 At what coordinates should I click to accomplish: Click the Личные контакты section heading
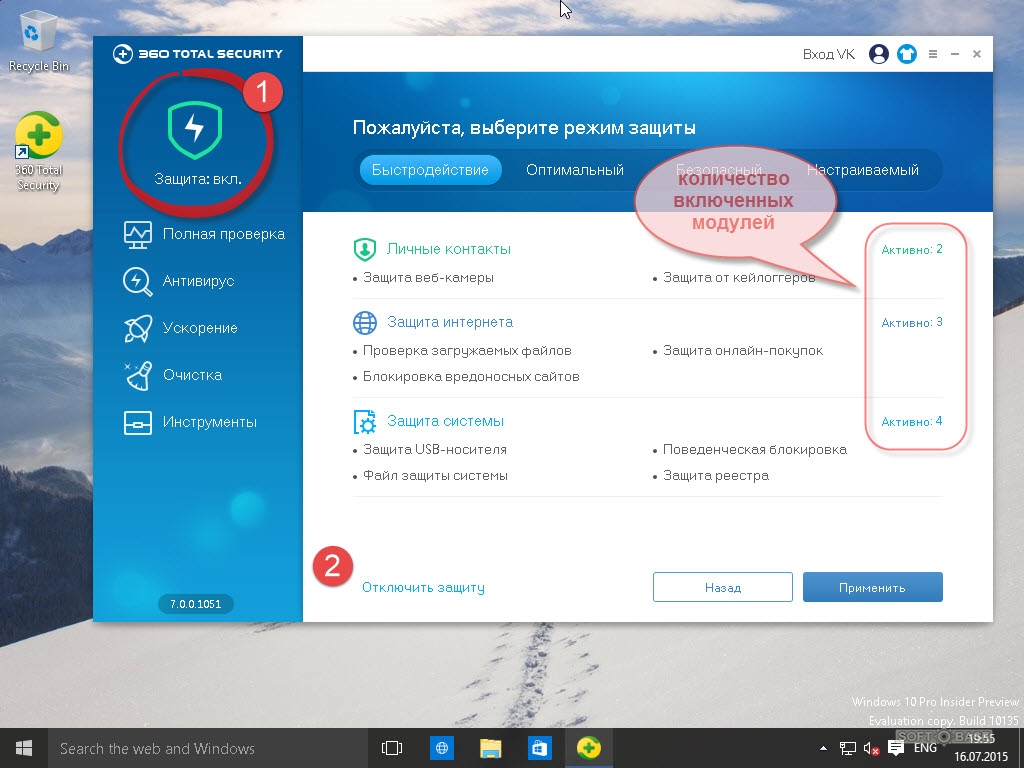pyautogui.click(x=449, y=249)
